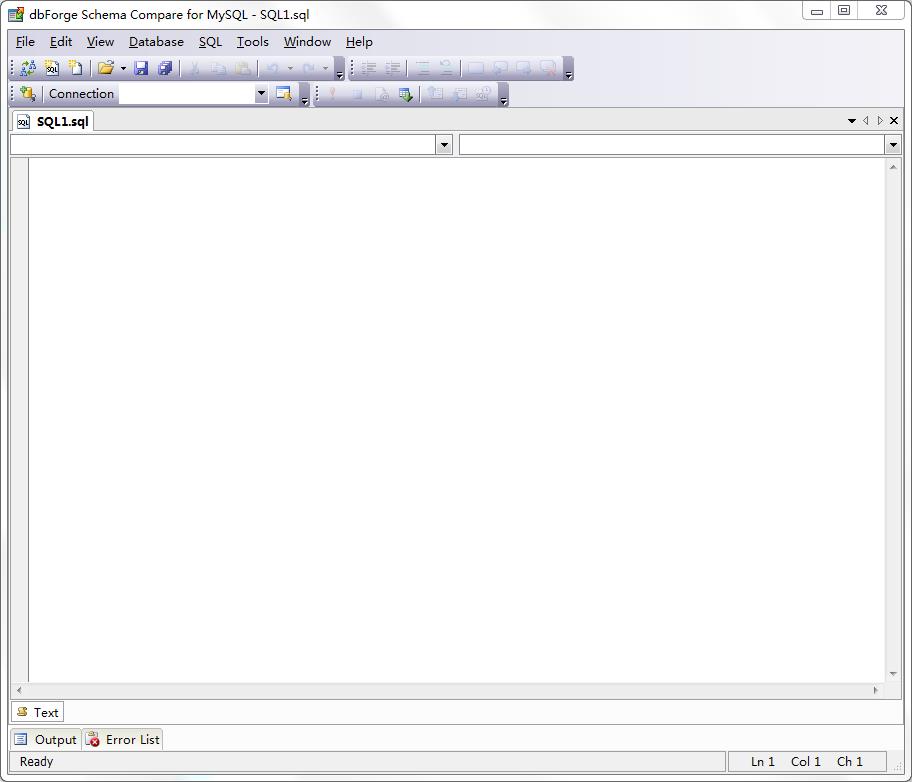Click the Paste clipboard icon
This screenshot has height=782, width=912.
pyautogui.click(x=243, y=68)
